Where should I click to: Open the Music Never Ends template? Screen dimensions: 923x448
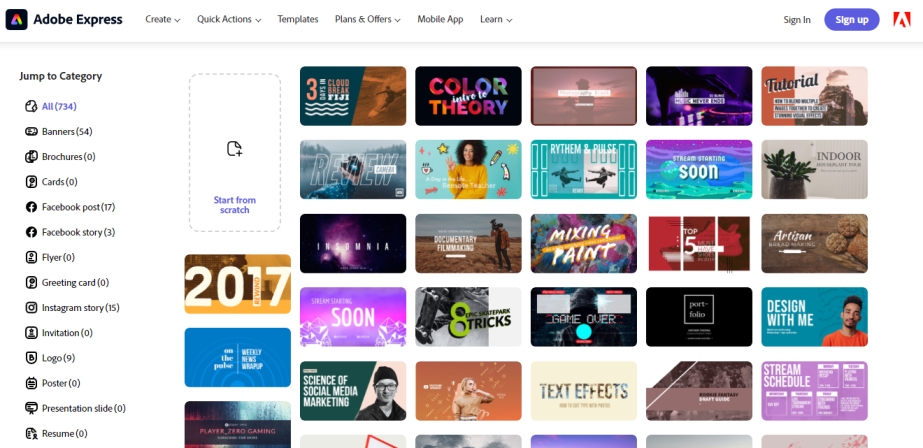click(x=699, y=96)
